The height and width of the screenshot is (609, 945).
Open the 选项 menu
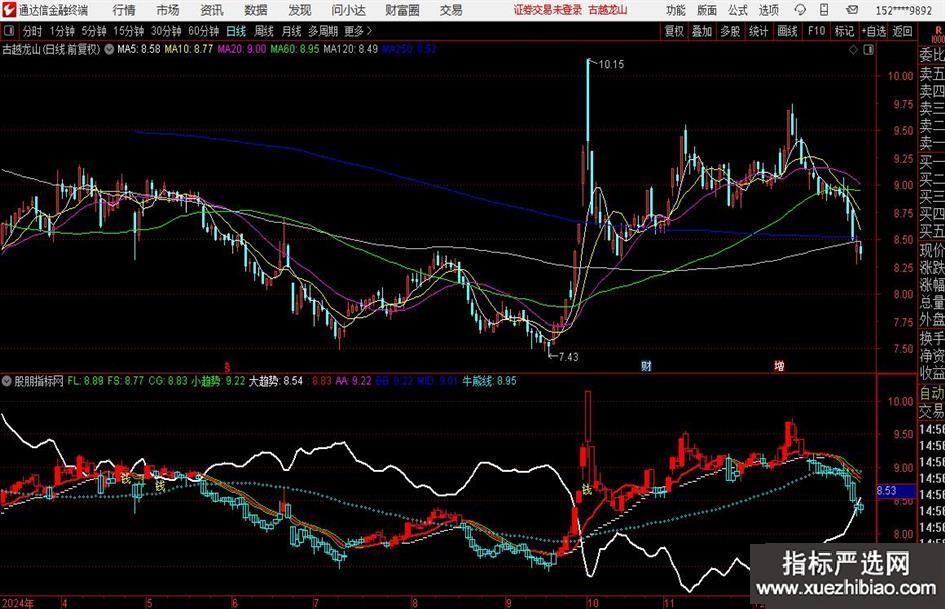pos(768,10)
